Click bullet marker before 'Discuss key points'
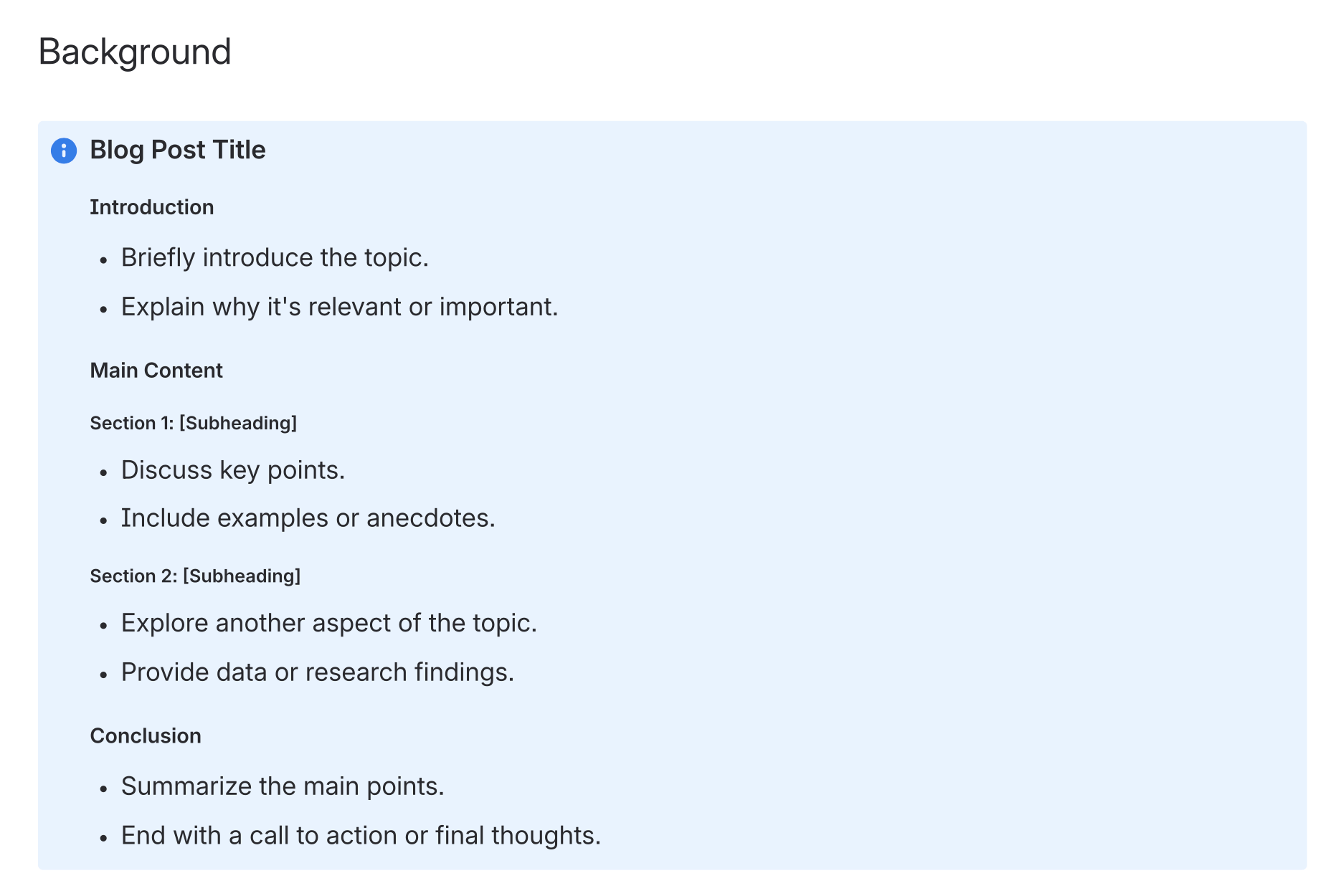1341x896 pixels. (x=104, y=472)
